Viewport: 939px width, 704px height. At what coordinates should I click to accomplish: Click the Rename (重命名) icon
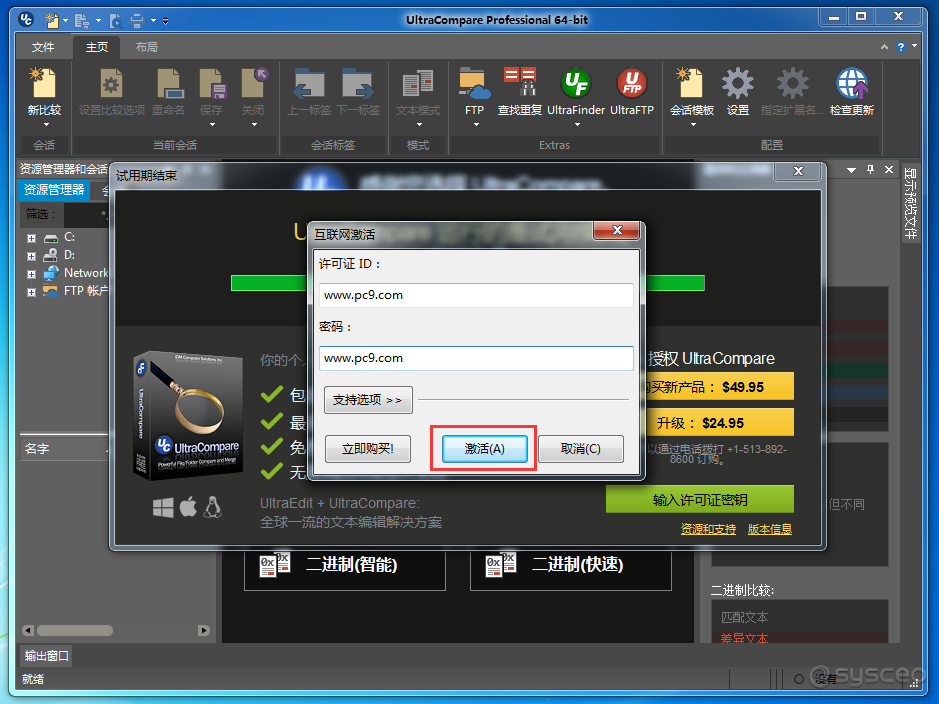(169, 84)
